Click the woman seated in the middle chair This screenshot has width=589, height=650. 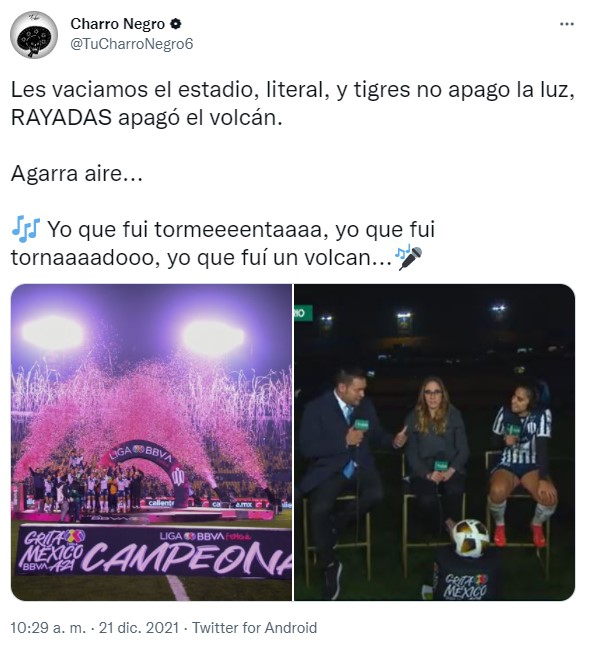[x=435, y=452]
